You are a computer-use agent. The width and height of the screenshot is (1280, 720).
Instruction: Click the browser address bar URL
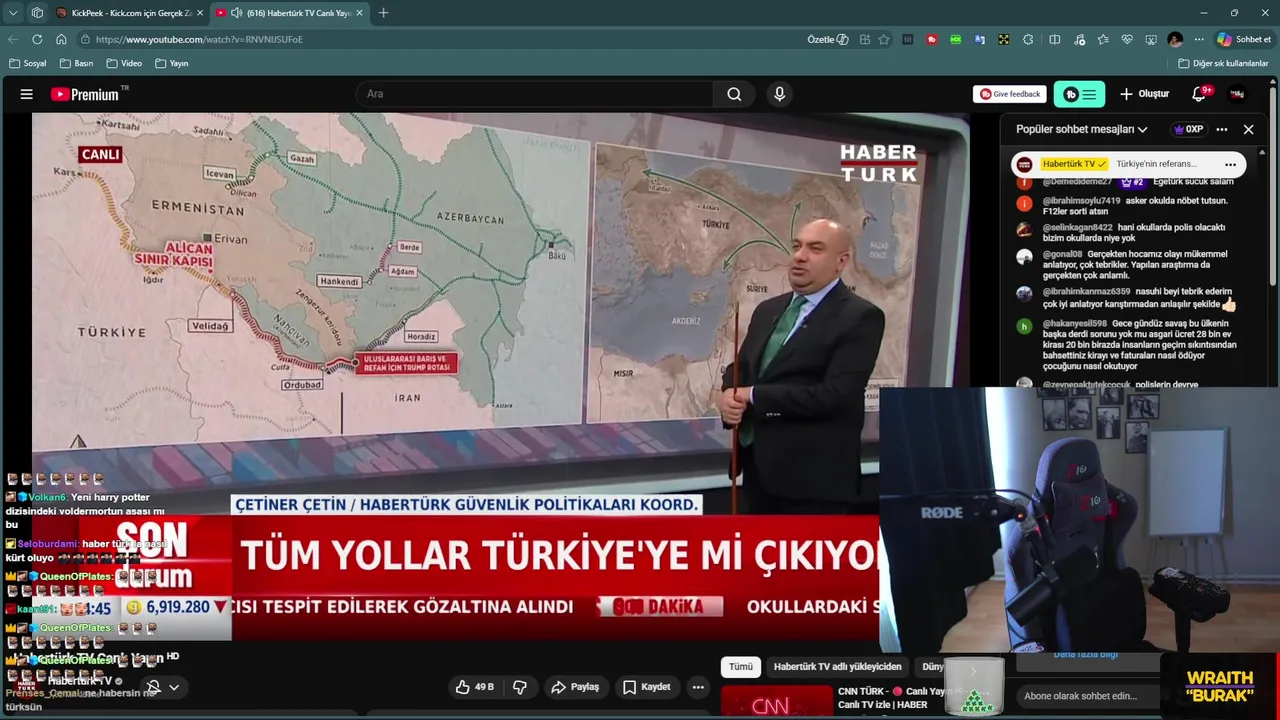point(199,39)
